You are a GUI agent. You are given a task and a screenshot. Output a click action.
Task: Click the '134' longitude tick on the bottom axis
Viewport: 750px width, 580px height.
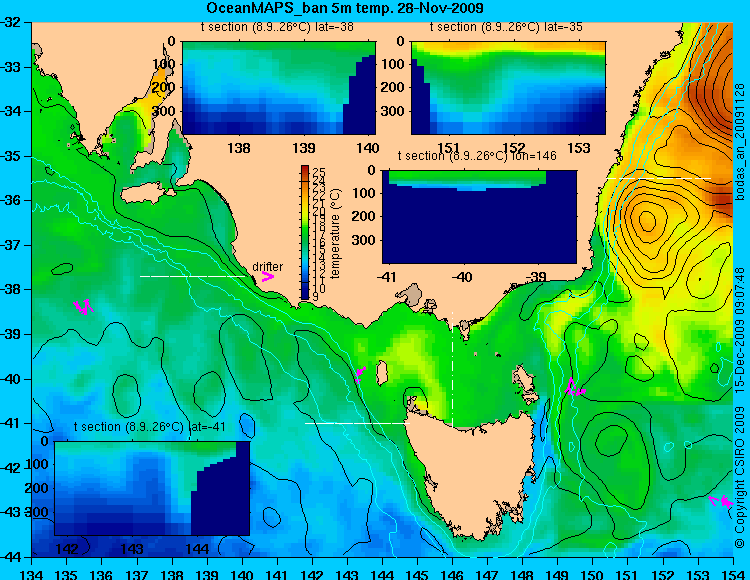[31, 574]
